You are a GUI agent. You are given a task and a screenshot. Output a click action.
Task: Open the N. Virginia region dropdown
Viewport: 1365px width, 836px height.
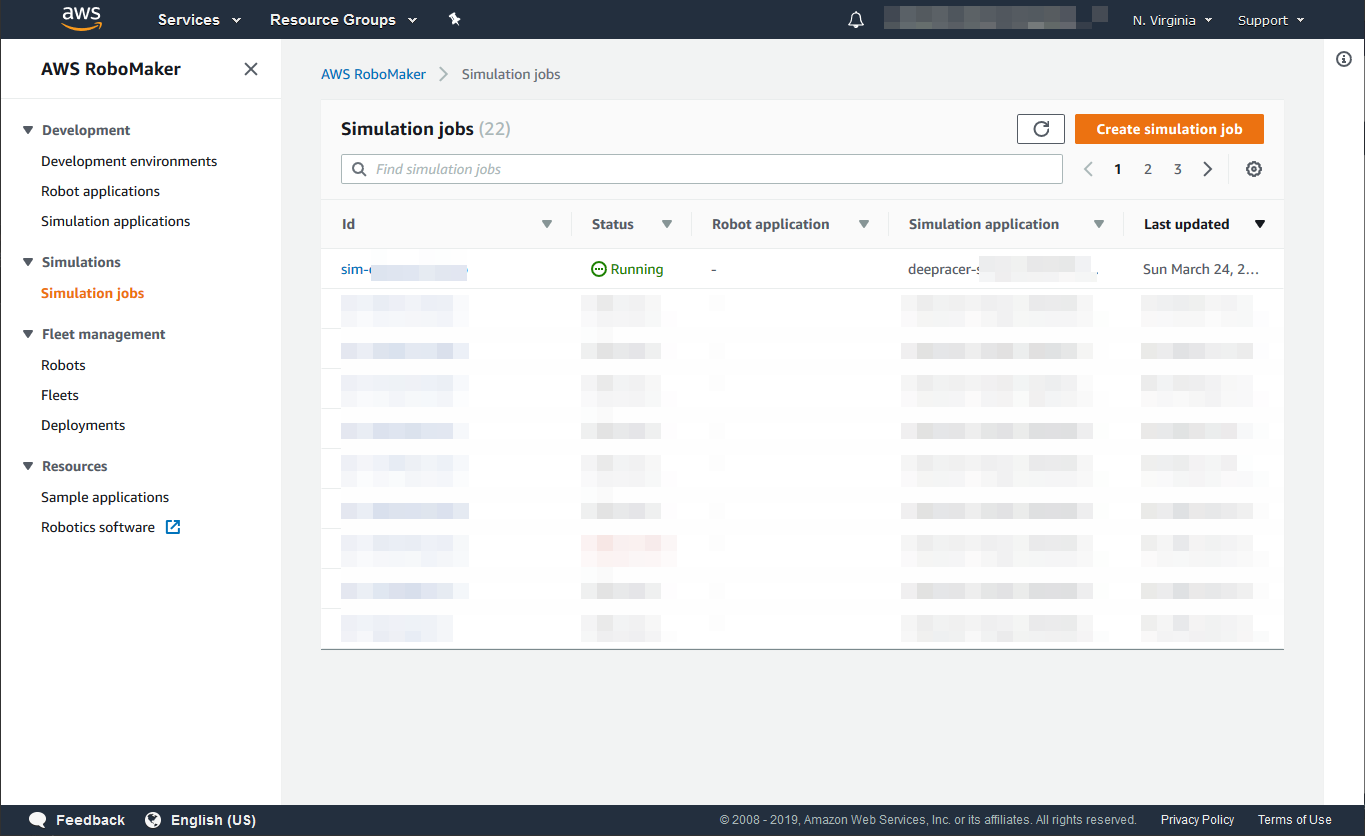click(1171, 20)
